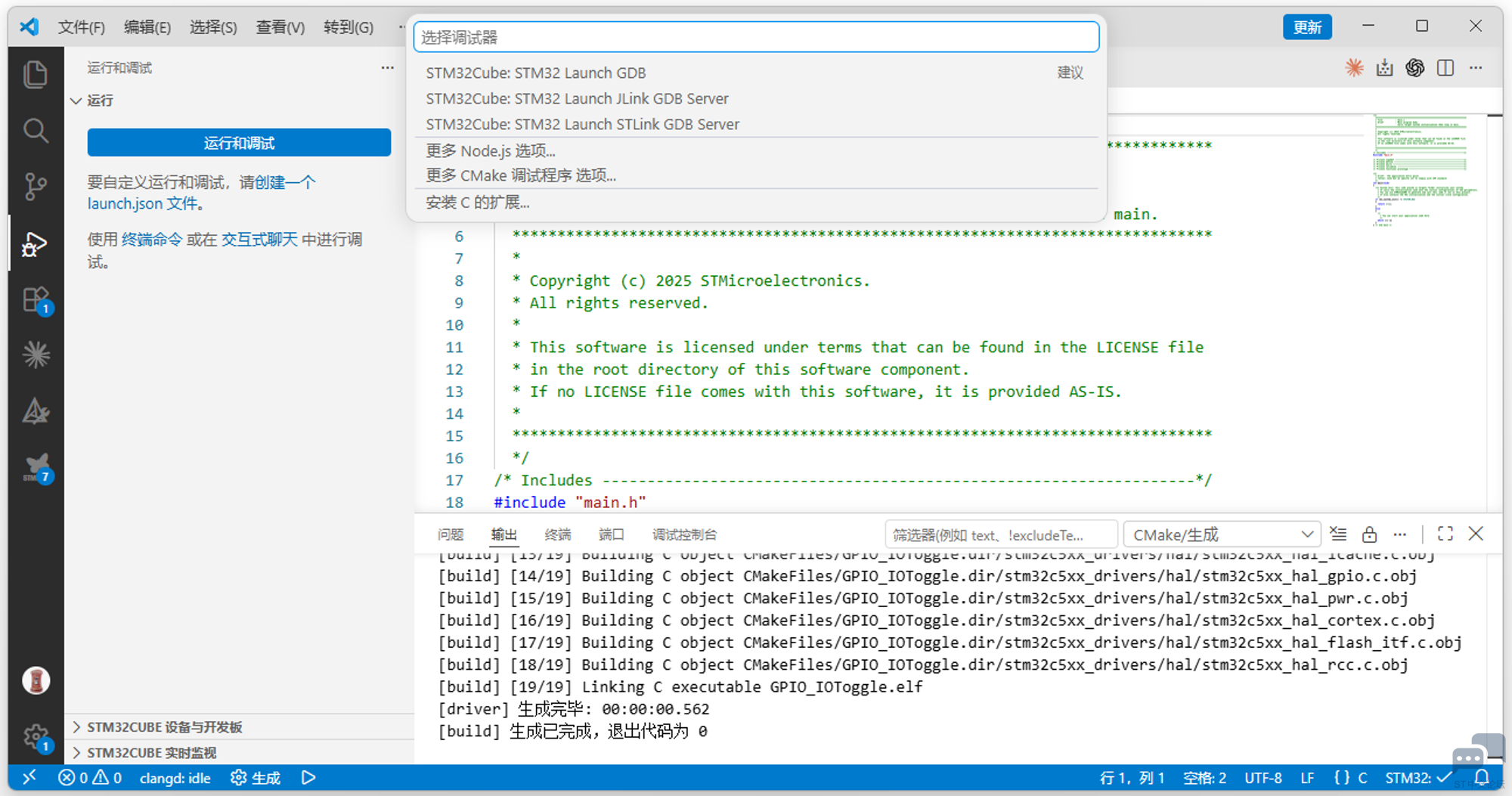Select Run and Debug activity icon

click(x=36, y=243)
